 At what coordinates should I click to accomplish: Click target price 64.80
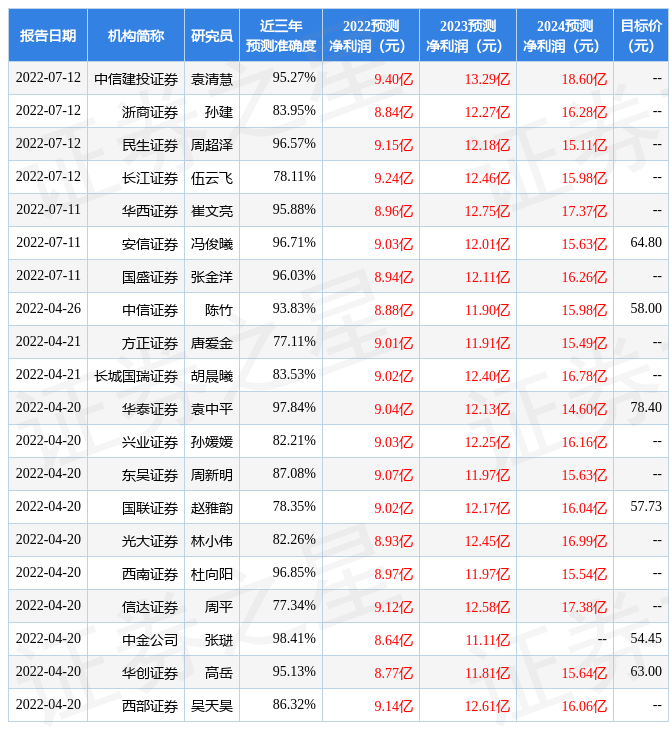click(646, 243)
